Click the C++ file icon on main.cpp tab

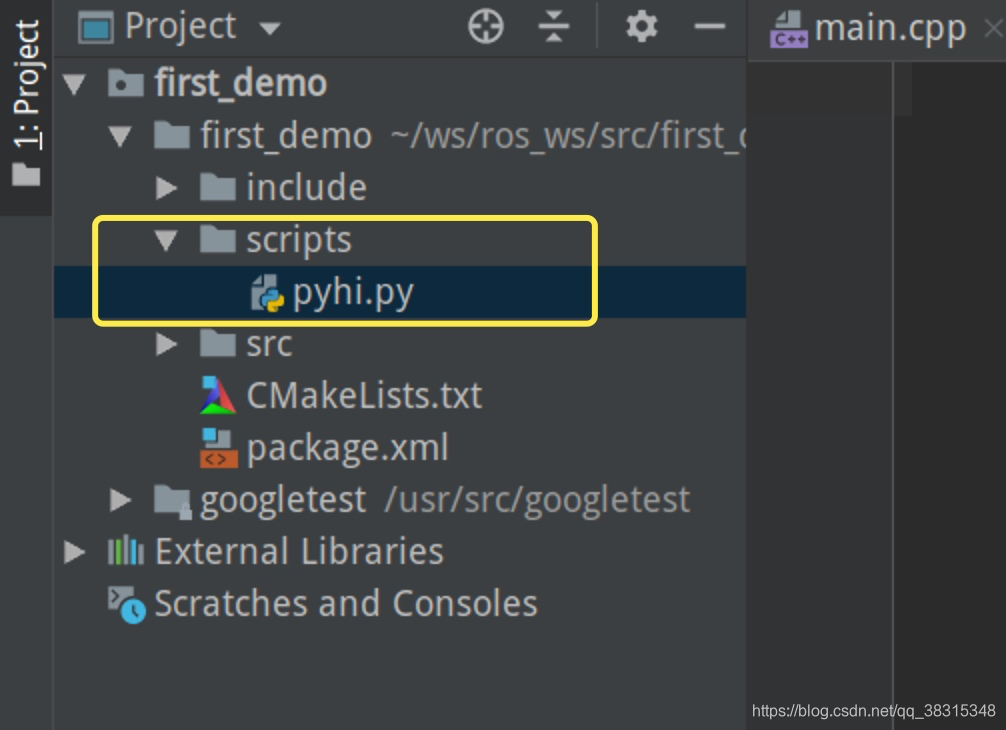point(789,30)
